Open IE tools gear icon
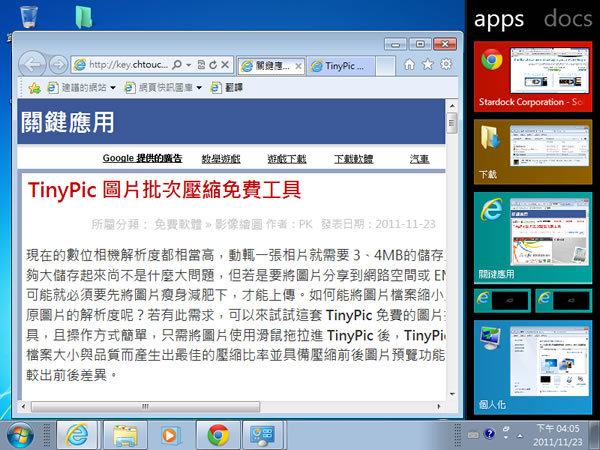600x450 pixels. (446, 65)
